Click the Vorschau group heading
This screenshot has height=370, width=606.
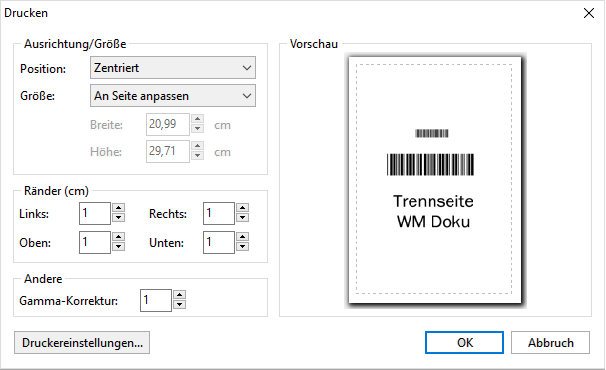point(314,44)
